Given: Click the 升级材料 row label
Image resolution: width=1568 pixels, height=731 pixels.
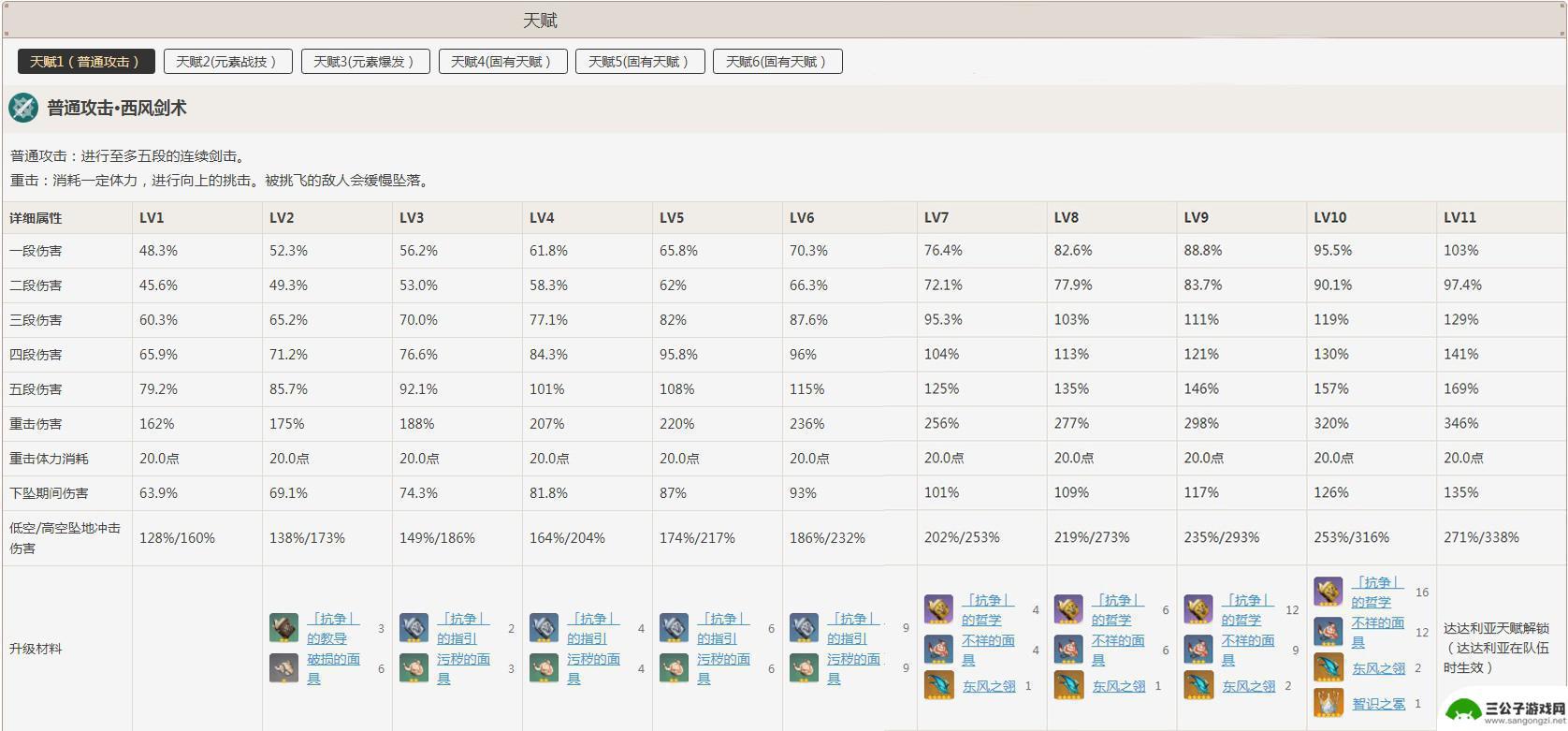Looking at the screenshot, I should (x=36, y=649).
